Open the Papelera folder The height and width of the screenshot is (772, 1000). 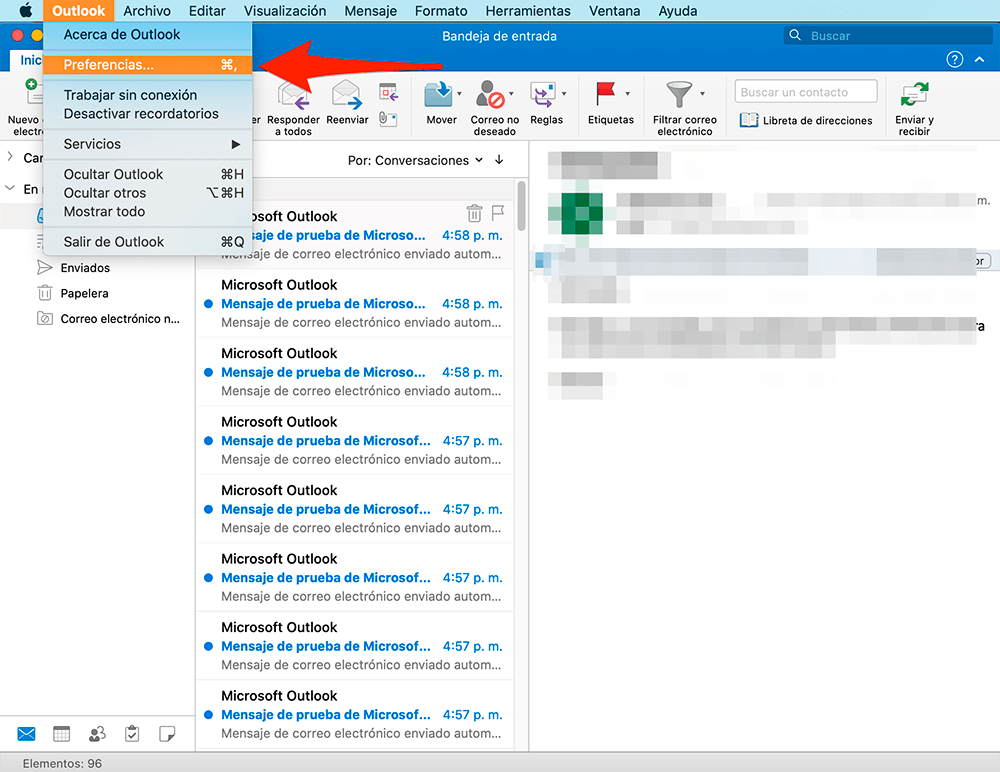[x=84, y=293]
